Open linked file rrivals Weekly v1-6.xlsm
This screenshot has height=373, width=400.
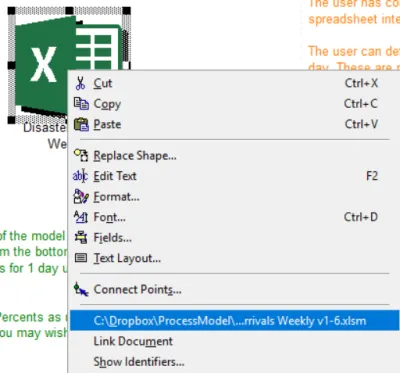(x=234, y=320)
